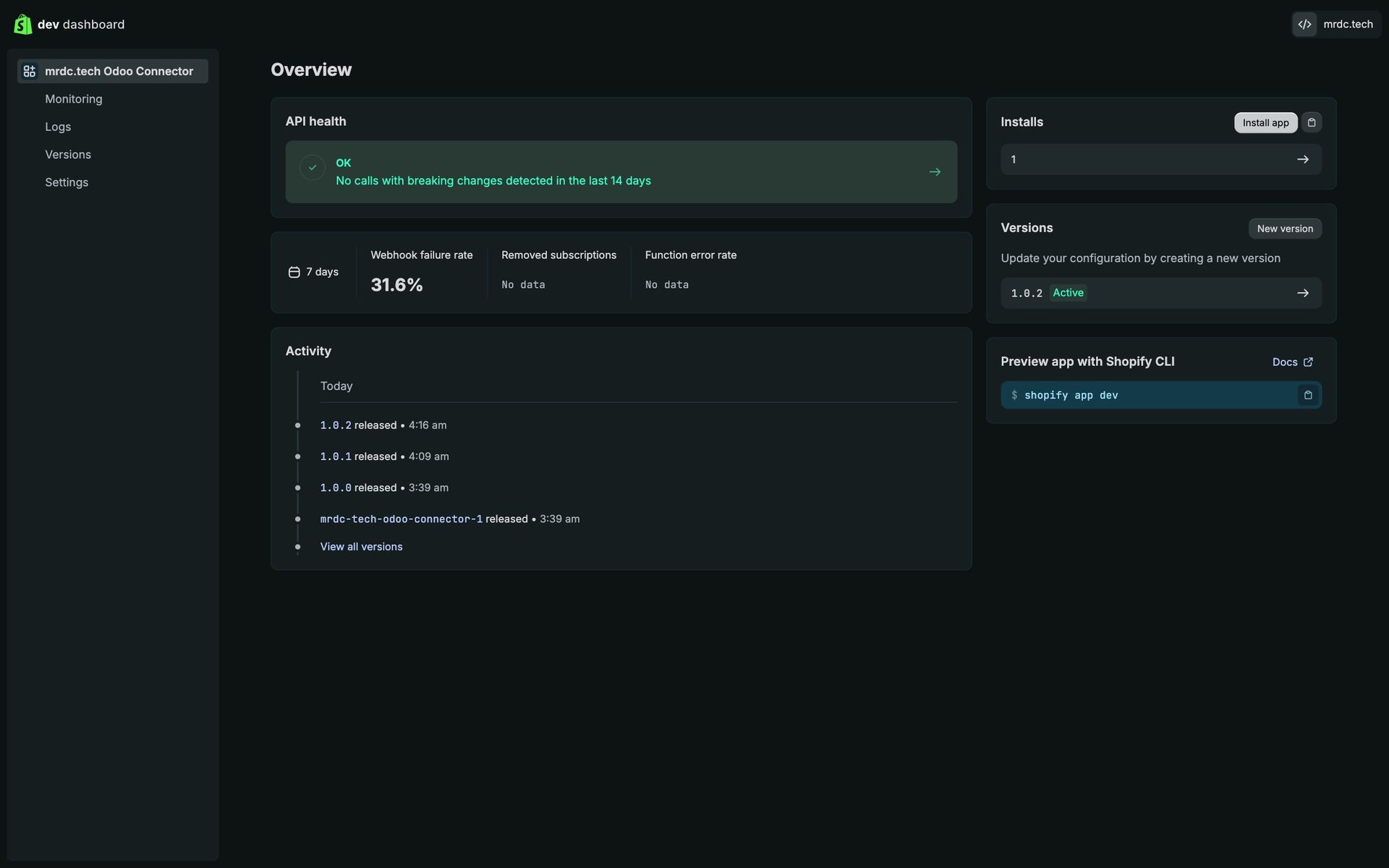The height and width of the screenshot is (868, 1389).
Task: Open release 1.0.0 in Activity
Action: [336, 488]
